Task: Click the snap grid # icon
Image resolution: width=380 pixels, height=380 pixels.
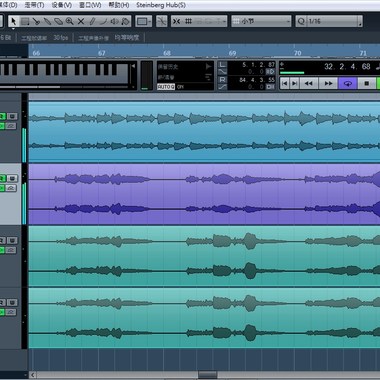Action: pyautogui.click(x=188, y=21)
